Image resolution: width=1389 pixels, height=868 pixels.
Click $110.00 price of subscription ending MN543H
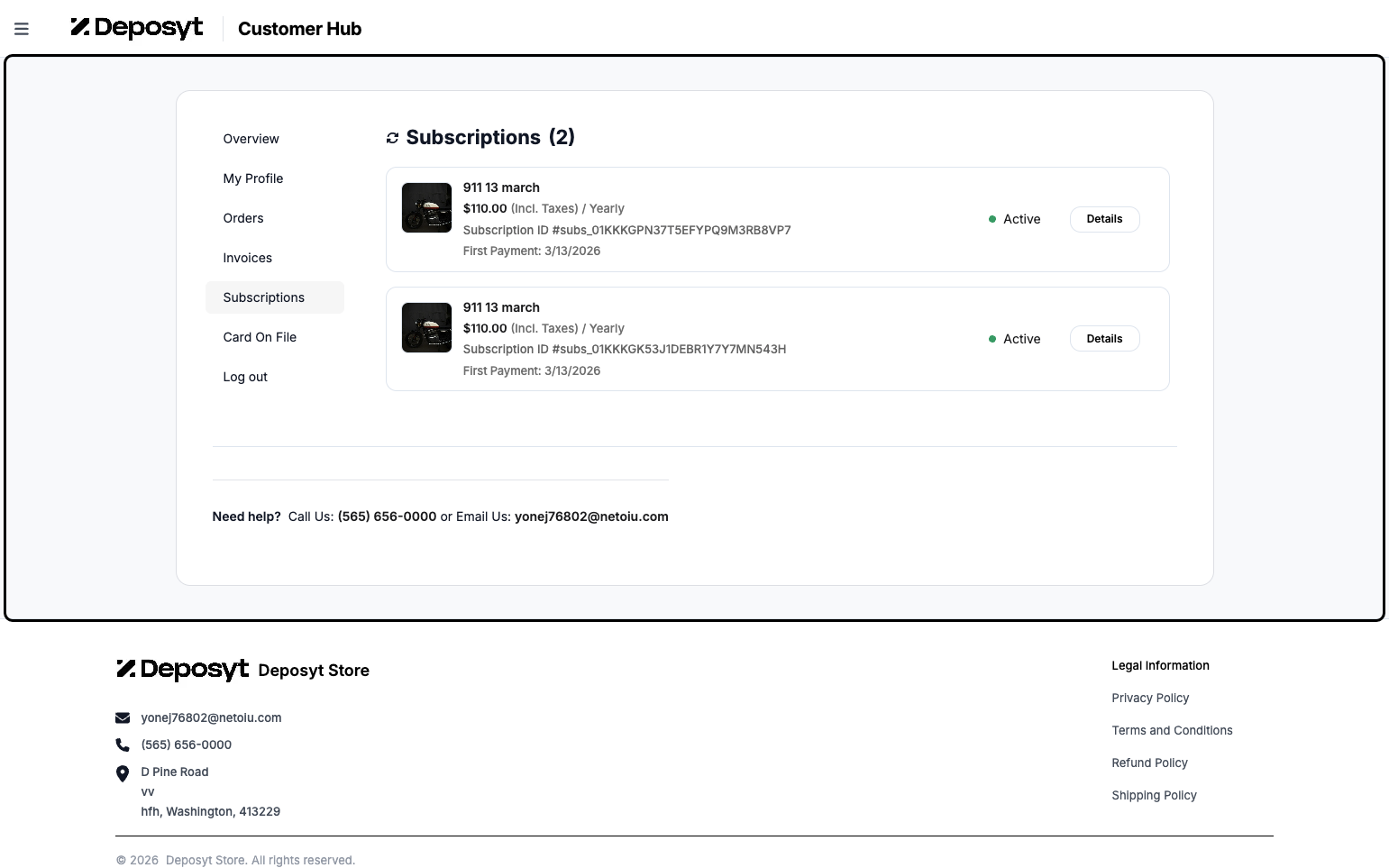pos(485,328)
